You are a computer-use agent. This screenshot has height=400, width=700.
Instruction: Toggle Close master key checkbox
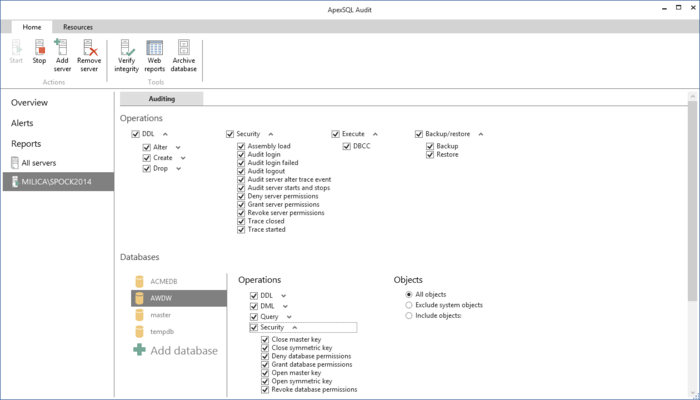[265, 339]
